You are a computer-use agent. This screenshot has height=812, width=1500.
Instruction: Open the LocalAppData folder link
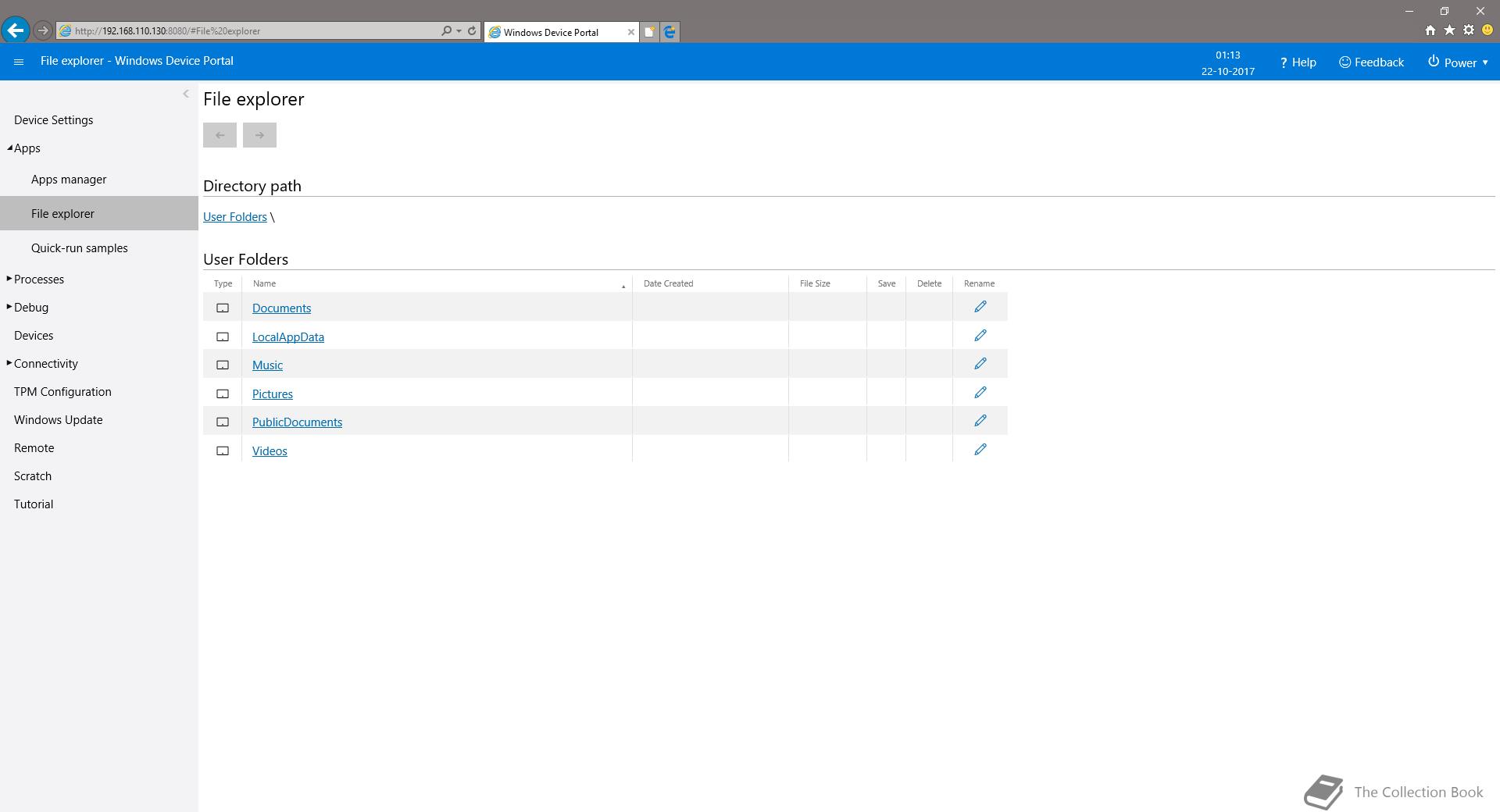point(288,337)
